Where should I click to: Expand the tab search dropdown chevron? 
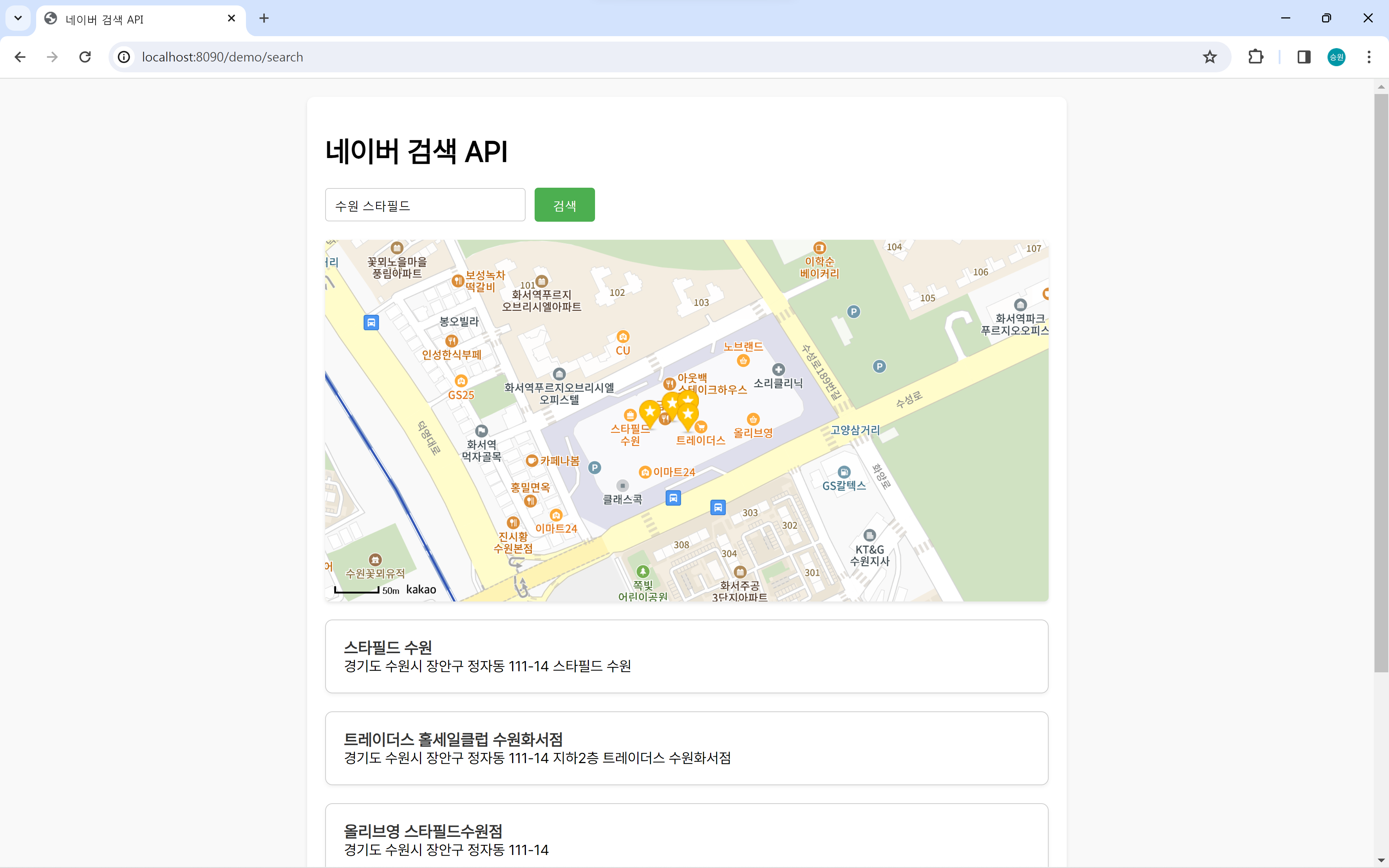tap(18, 18)
